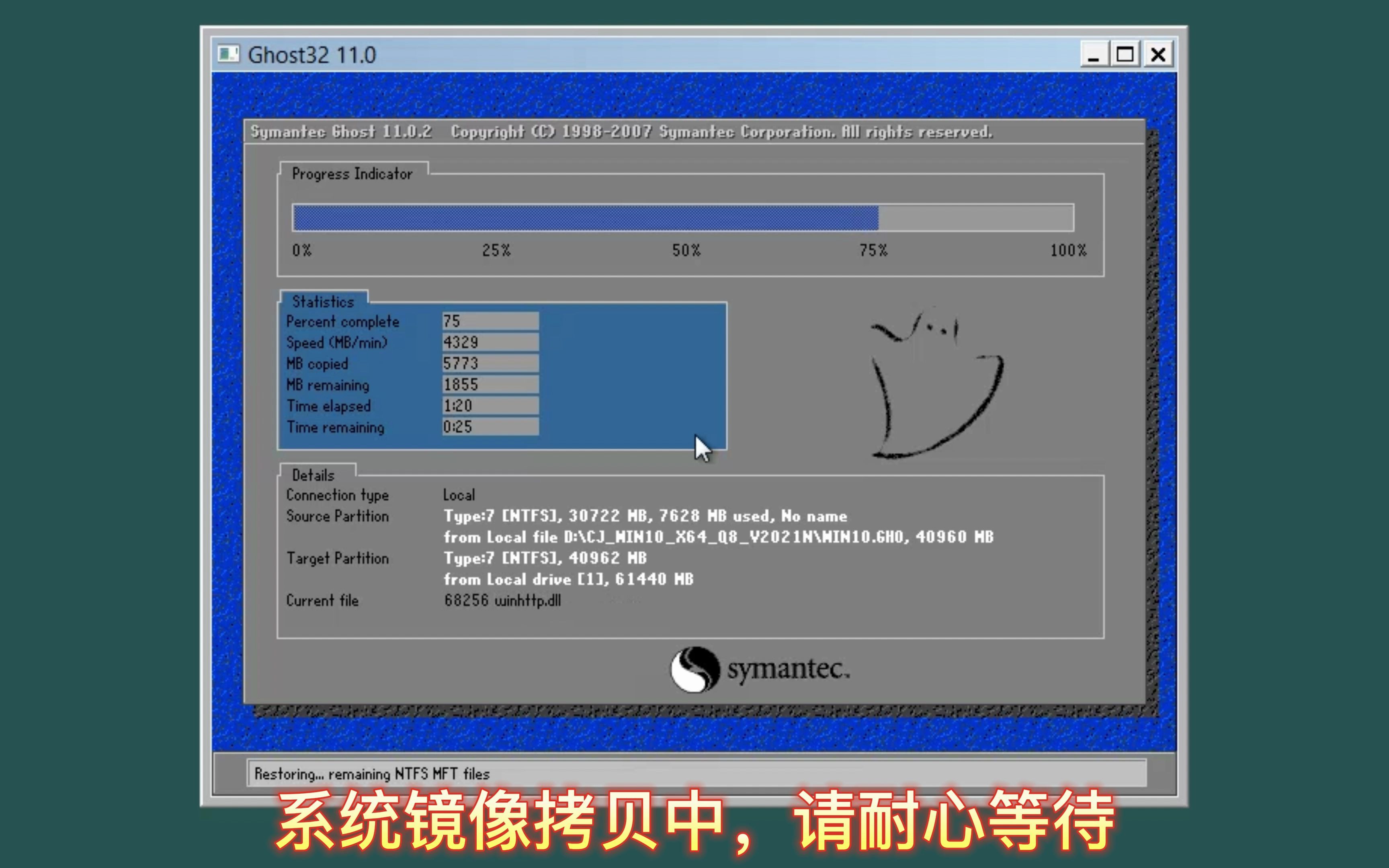Click the connection type value Local
Viewport: 1389px width, 868px height.
click(x=459, y=495)
